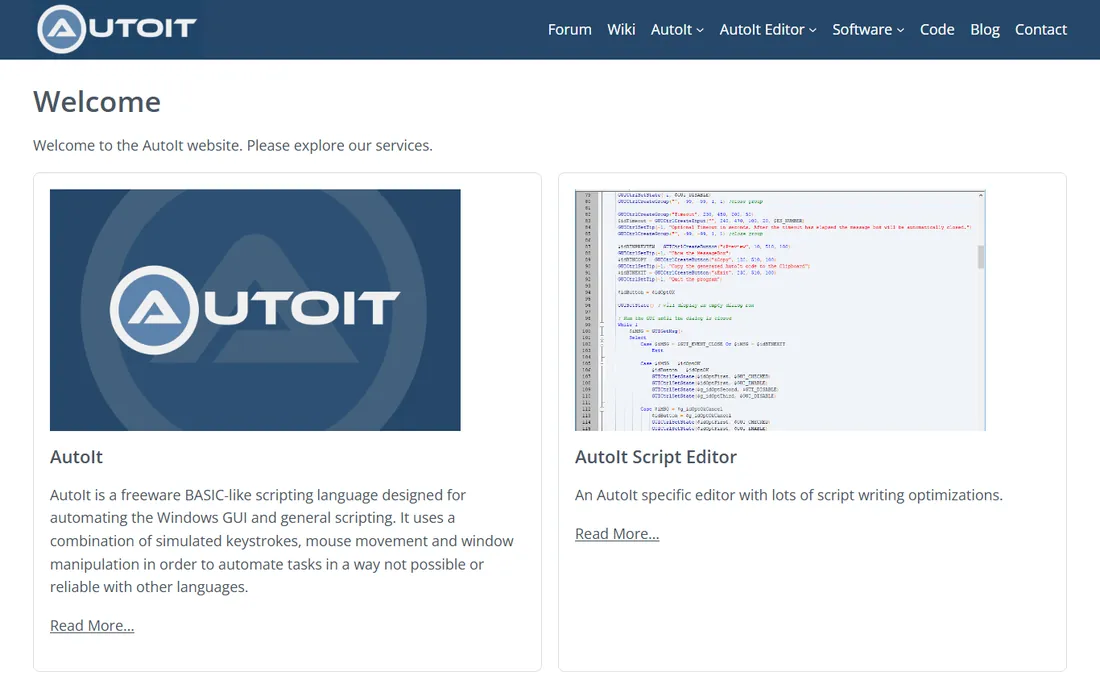Open the Forum page
The height and width of the screenshot is (688, 1100).
coord(570,29)
